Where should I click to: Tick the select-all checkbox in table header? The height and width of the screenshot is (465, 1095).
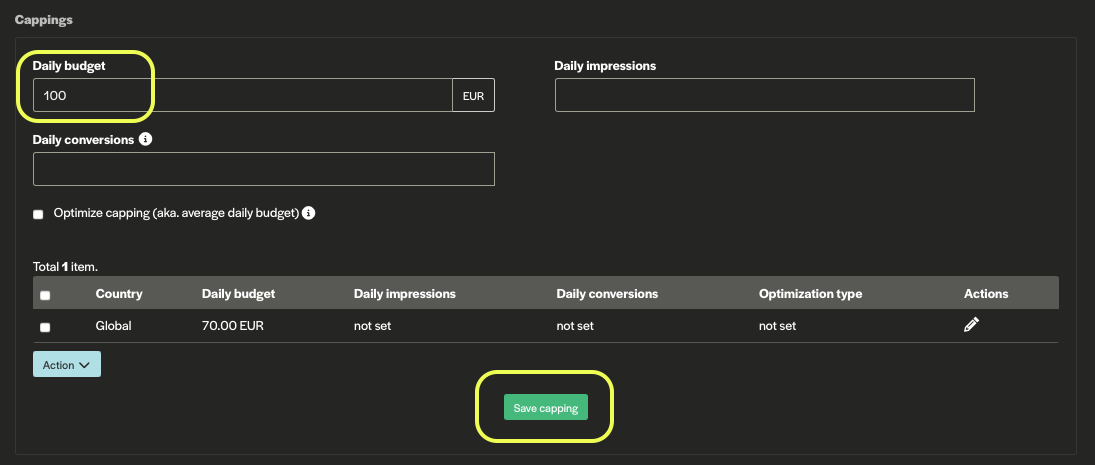[45, 295]
